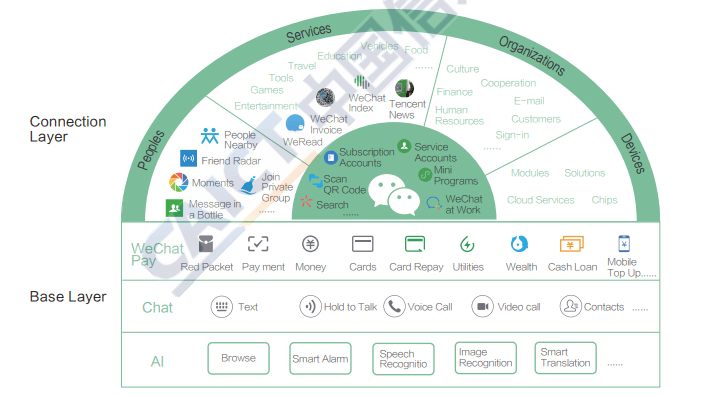Open the Mini Programs icon
Viewport: 723px width, 397px height.
425,175
